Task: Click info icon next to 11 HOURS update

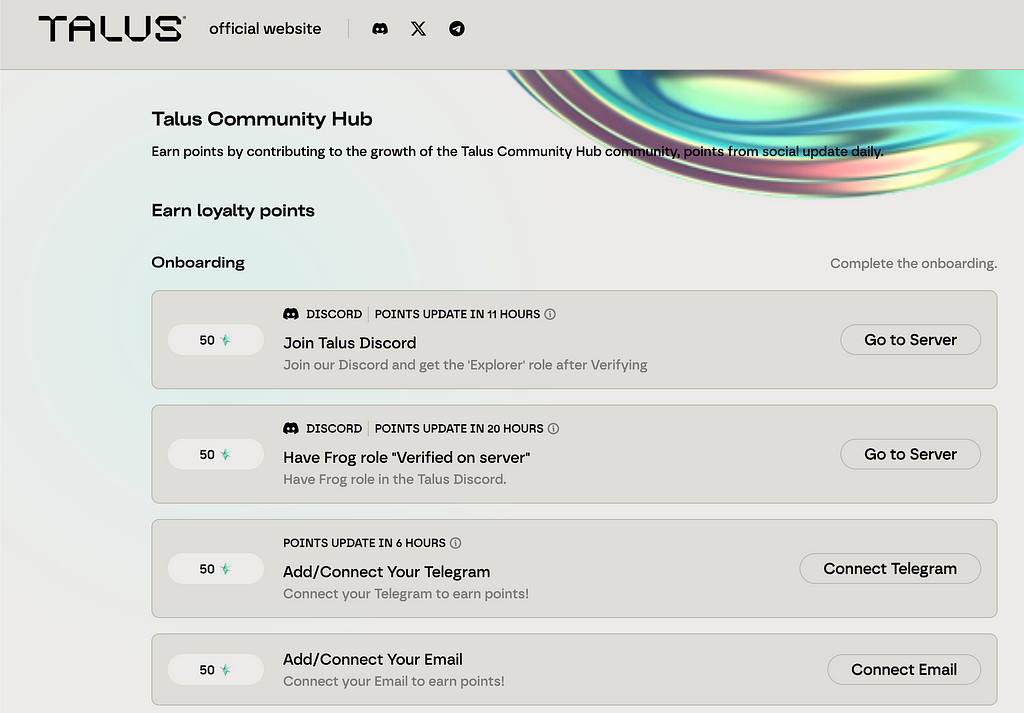Action: coord(550,314)
